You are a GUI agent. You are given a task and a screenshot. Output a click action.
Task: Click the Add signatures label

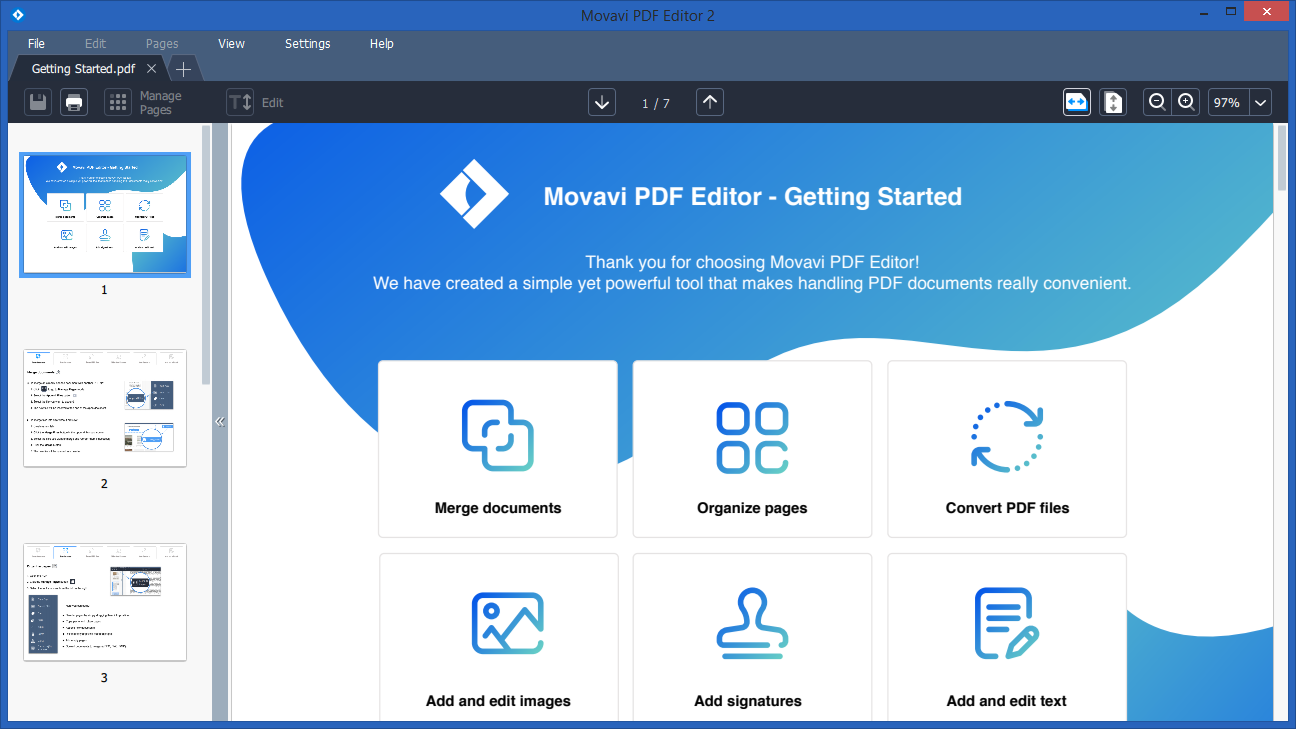click(x=748, y=701)
